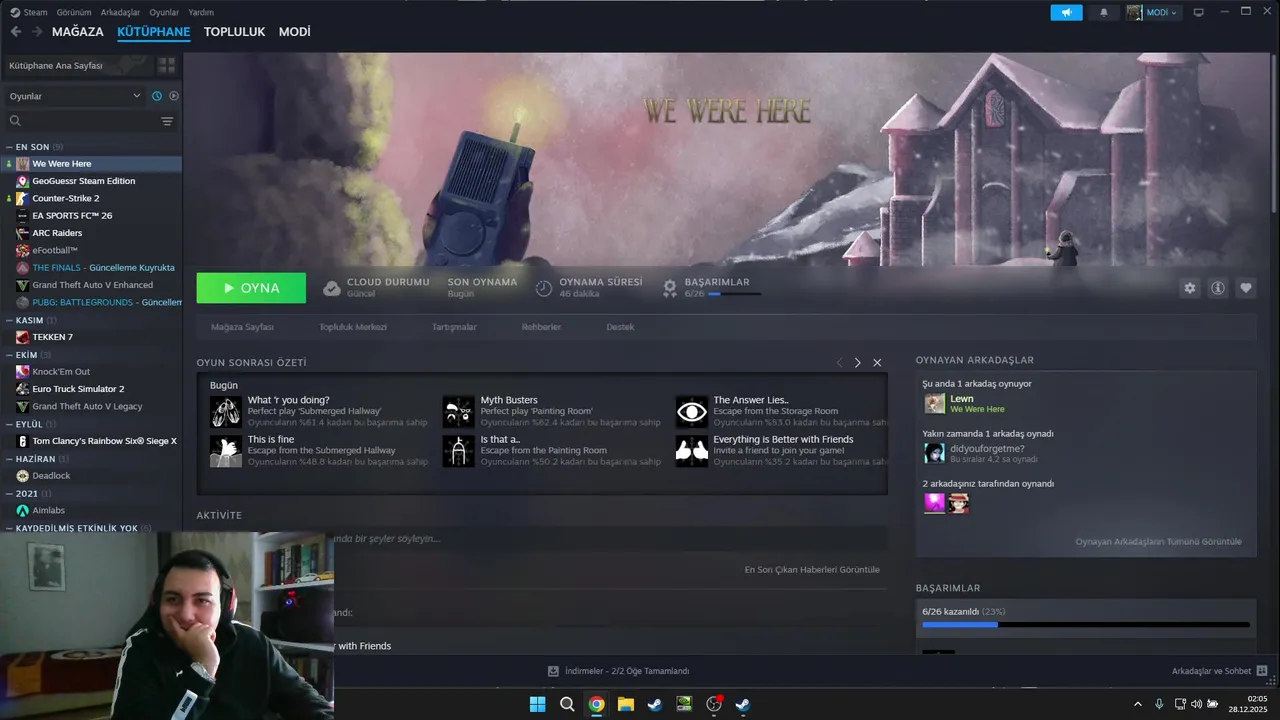1280x720 pixels.
Task: Collapse the 2021 section
Action: tap(27, 493)
